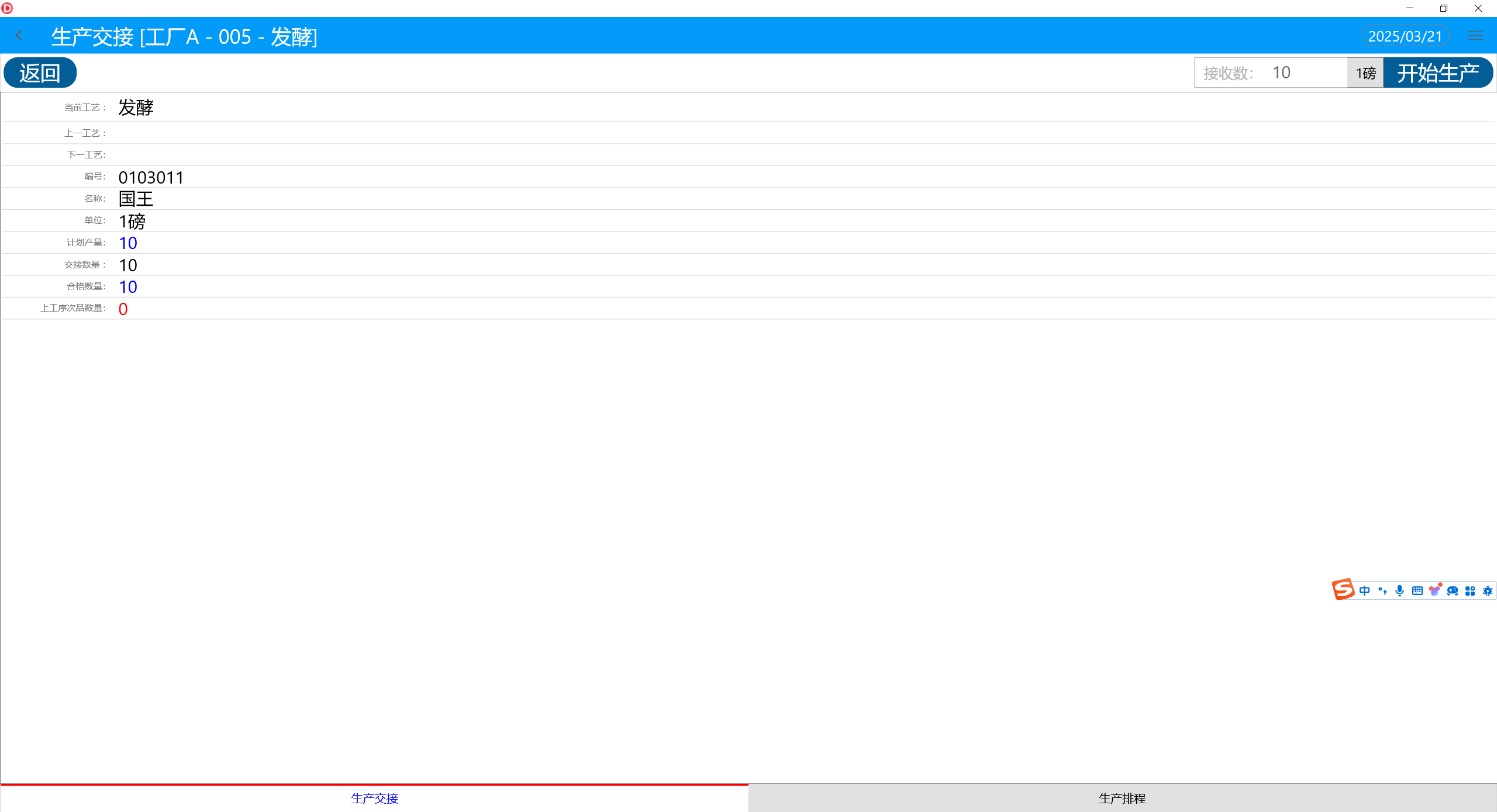
Task: Open the 2025/03/21 date picker
Action: (x=1405, y=36)
